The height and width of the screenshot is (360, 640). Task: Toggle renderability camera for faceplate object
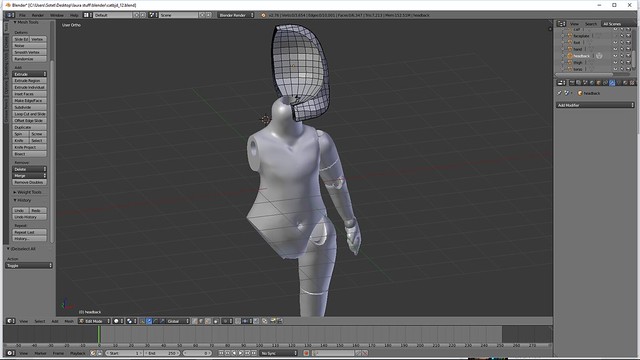point(629,36)
